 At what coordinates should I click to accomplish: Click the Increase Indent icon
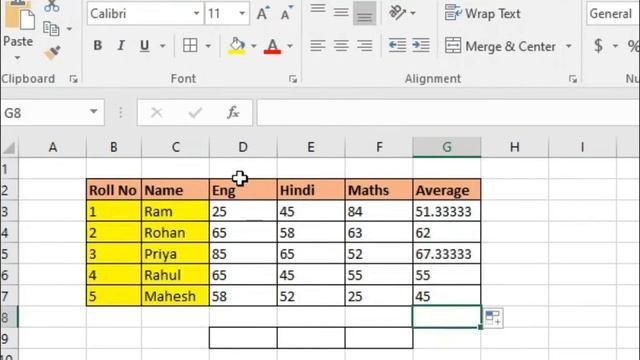pyautogui.click(x=421, y=45)
